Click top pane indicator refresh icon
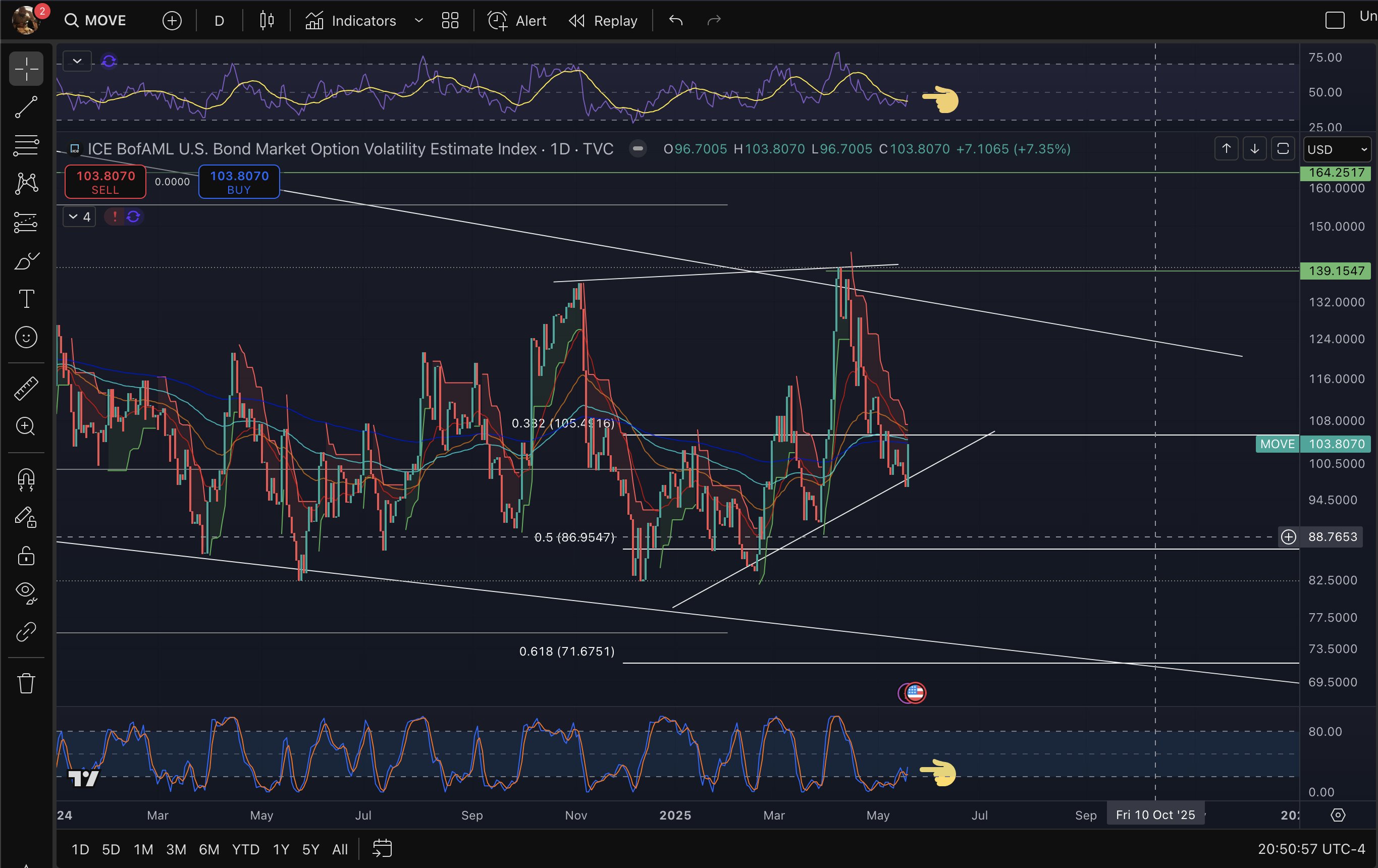 109,61
